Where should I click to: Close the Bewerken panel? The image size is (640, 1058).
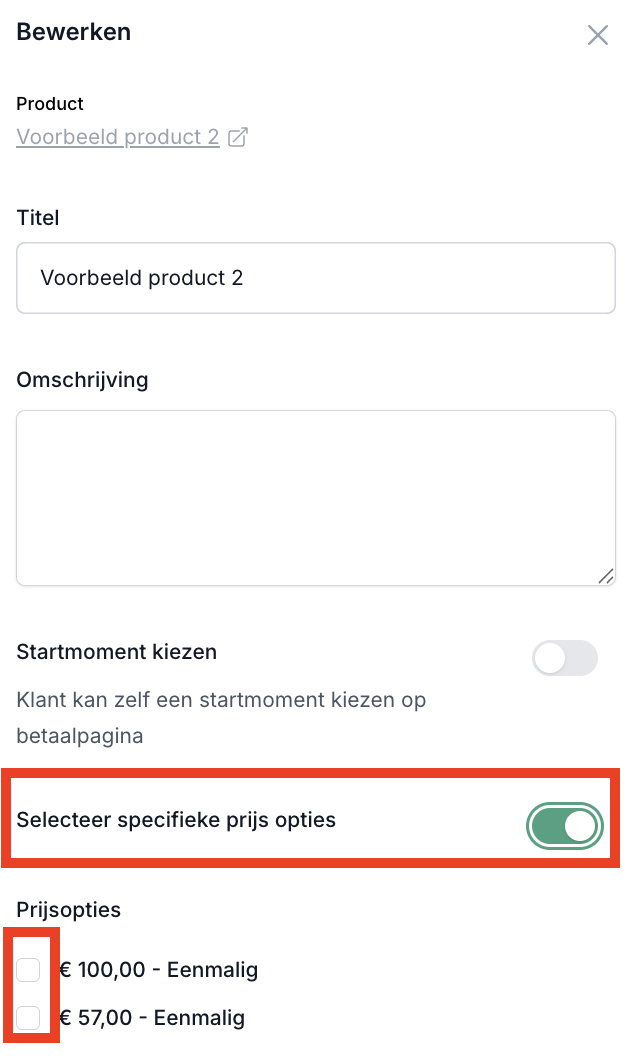[x=597, y=35]
